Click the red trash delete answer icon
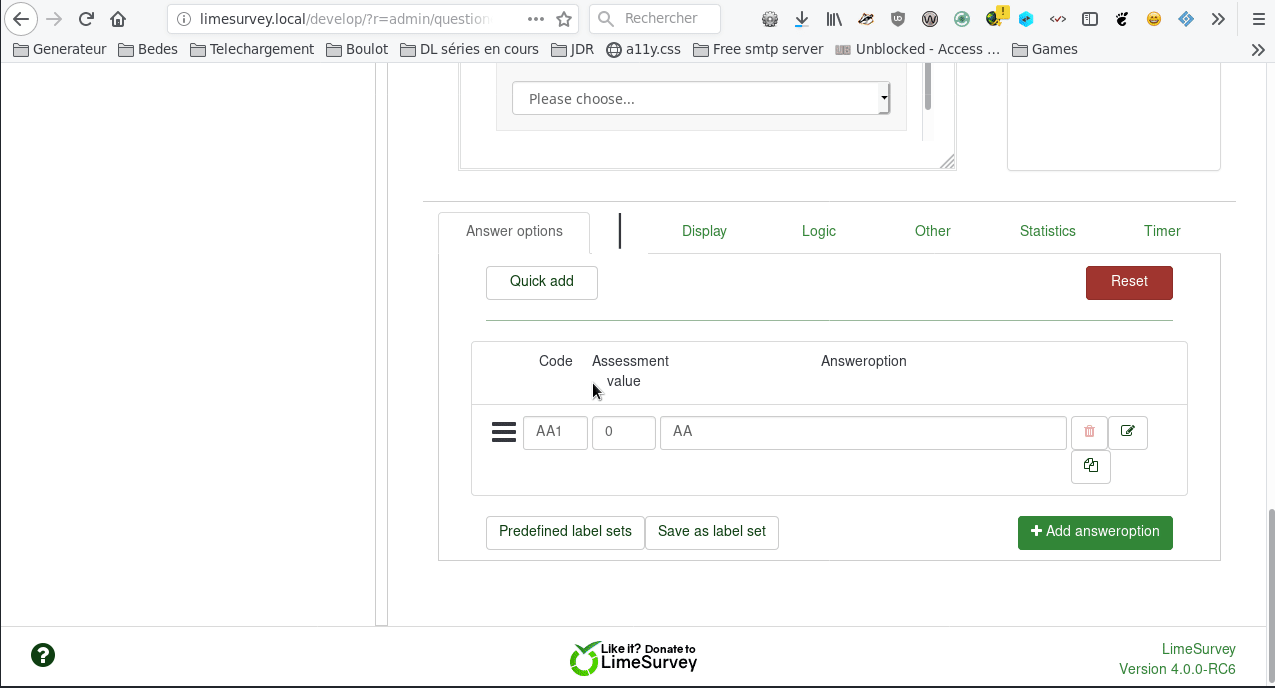 (x=1089, y=432)
